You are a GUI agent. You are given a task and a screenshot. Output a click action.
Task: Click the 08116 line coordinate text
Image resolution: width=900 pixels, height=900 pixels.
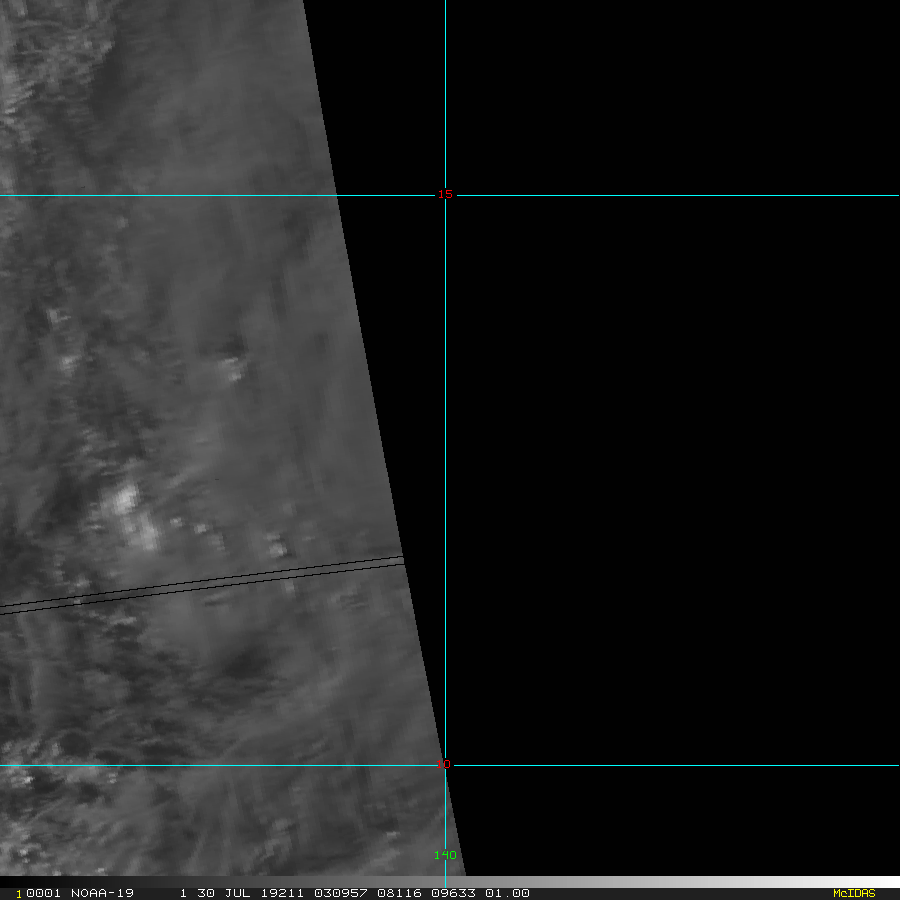399,893
